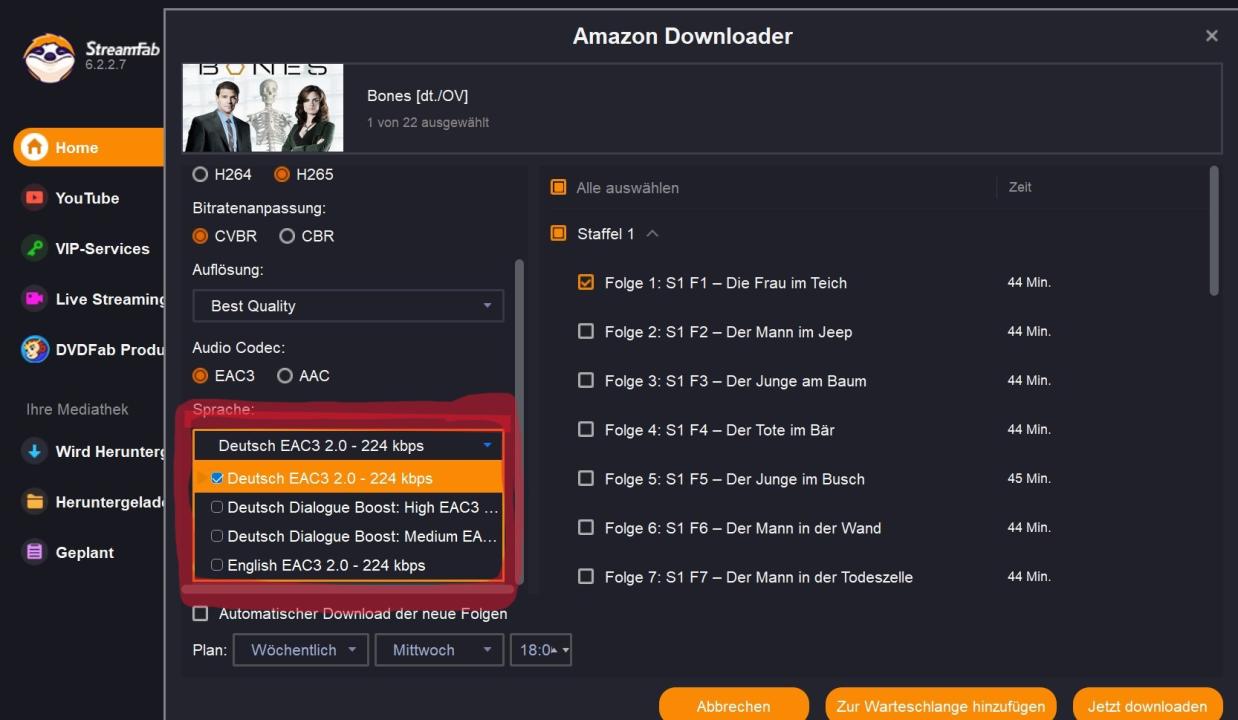
Task: Click Jetzt downloaden button
Action: pyautogui.click(x=1147, y=704)
